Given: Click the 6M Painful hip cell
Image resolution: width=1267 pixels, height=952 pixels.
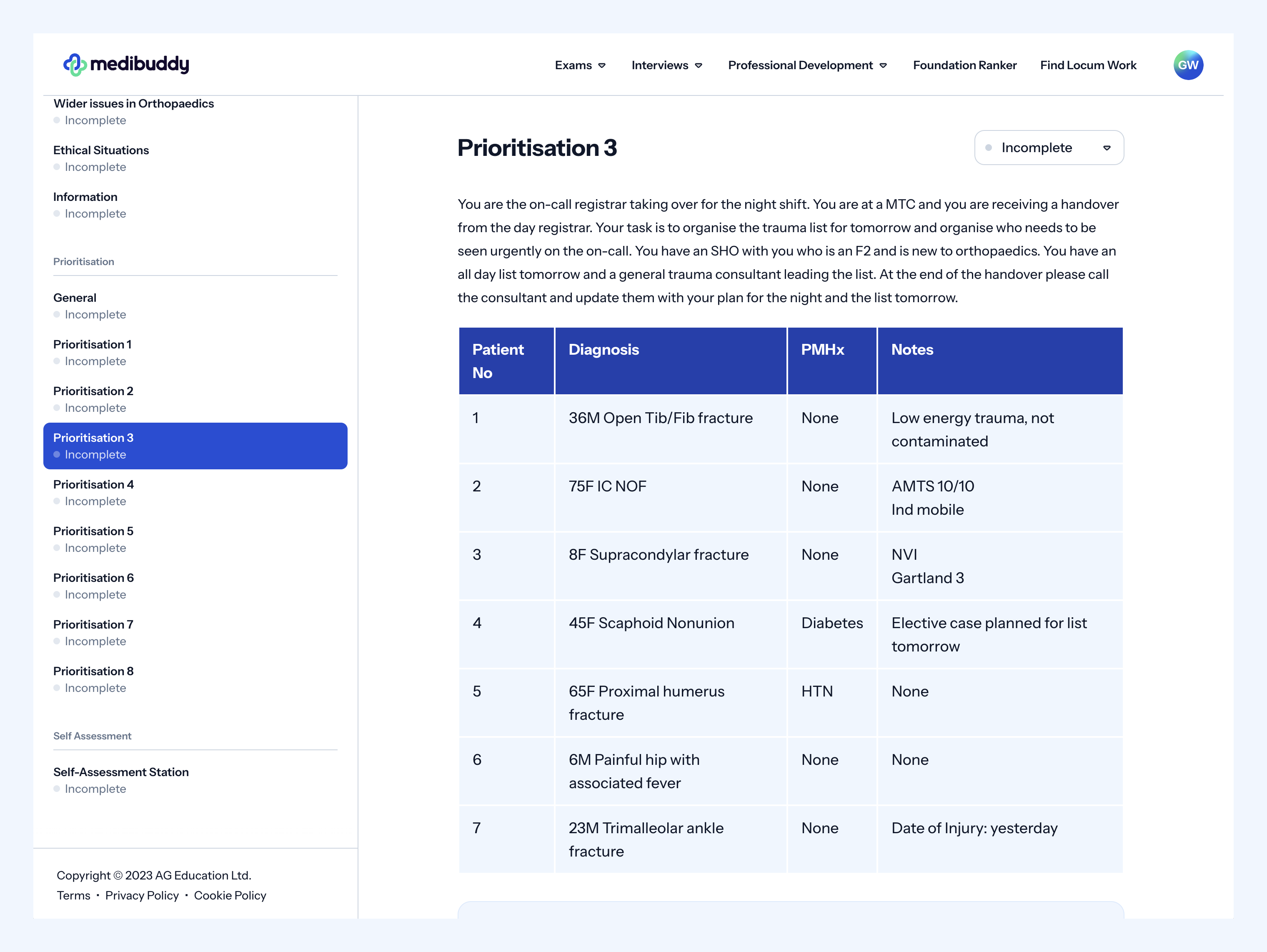Looking at the screenshot, I should (671, 771).
